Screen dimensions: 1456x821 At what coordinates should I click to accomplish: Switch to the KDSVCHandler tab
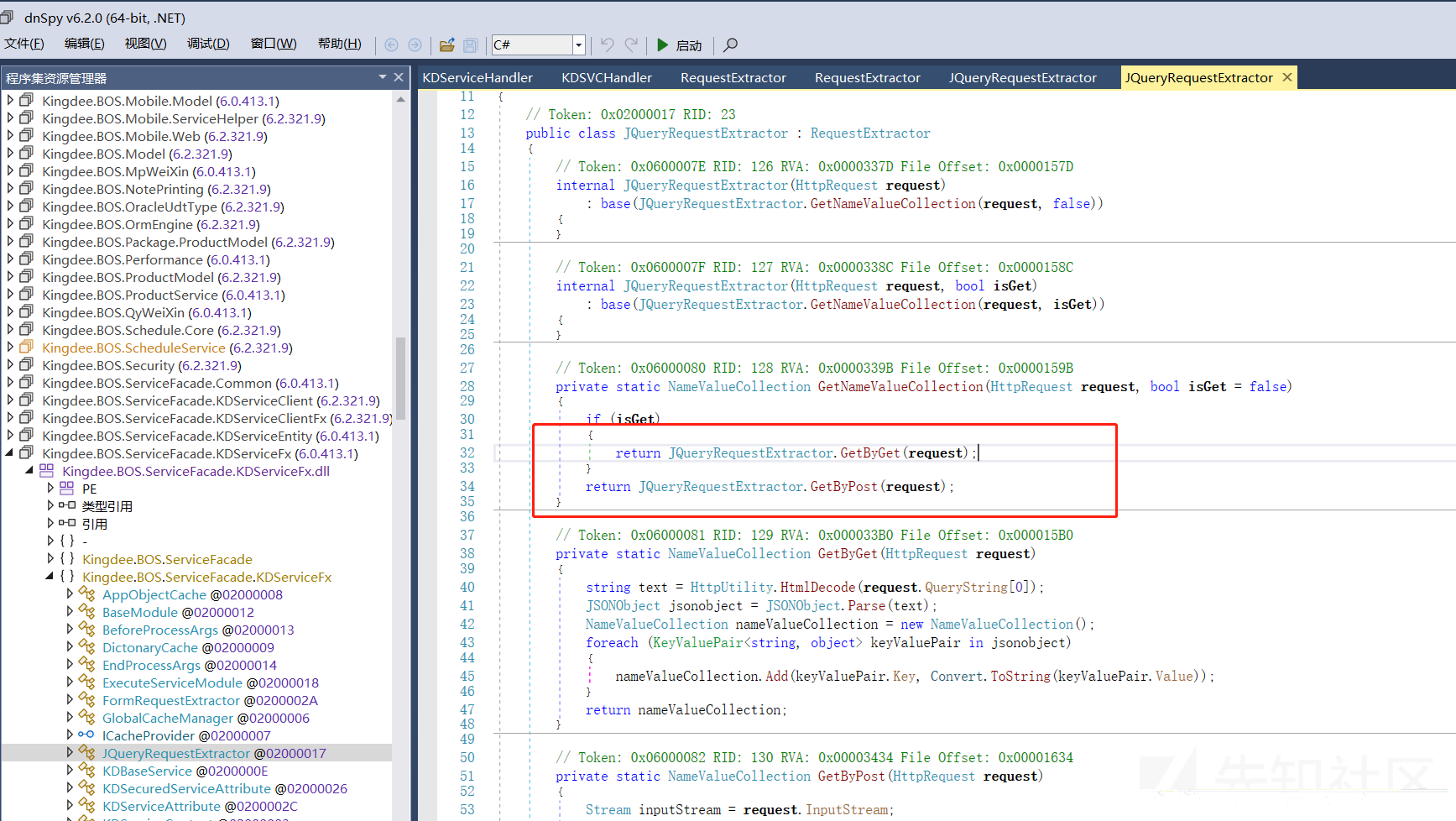click(607, 77)
